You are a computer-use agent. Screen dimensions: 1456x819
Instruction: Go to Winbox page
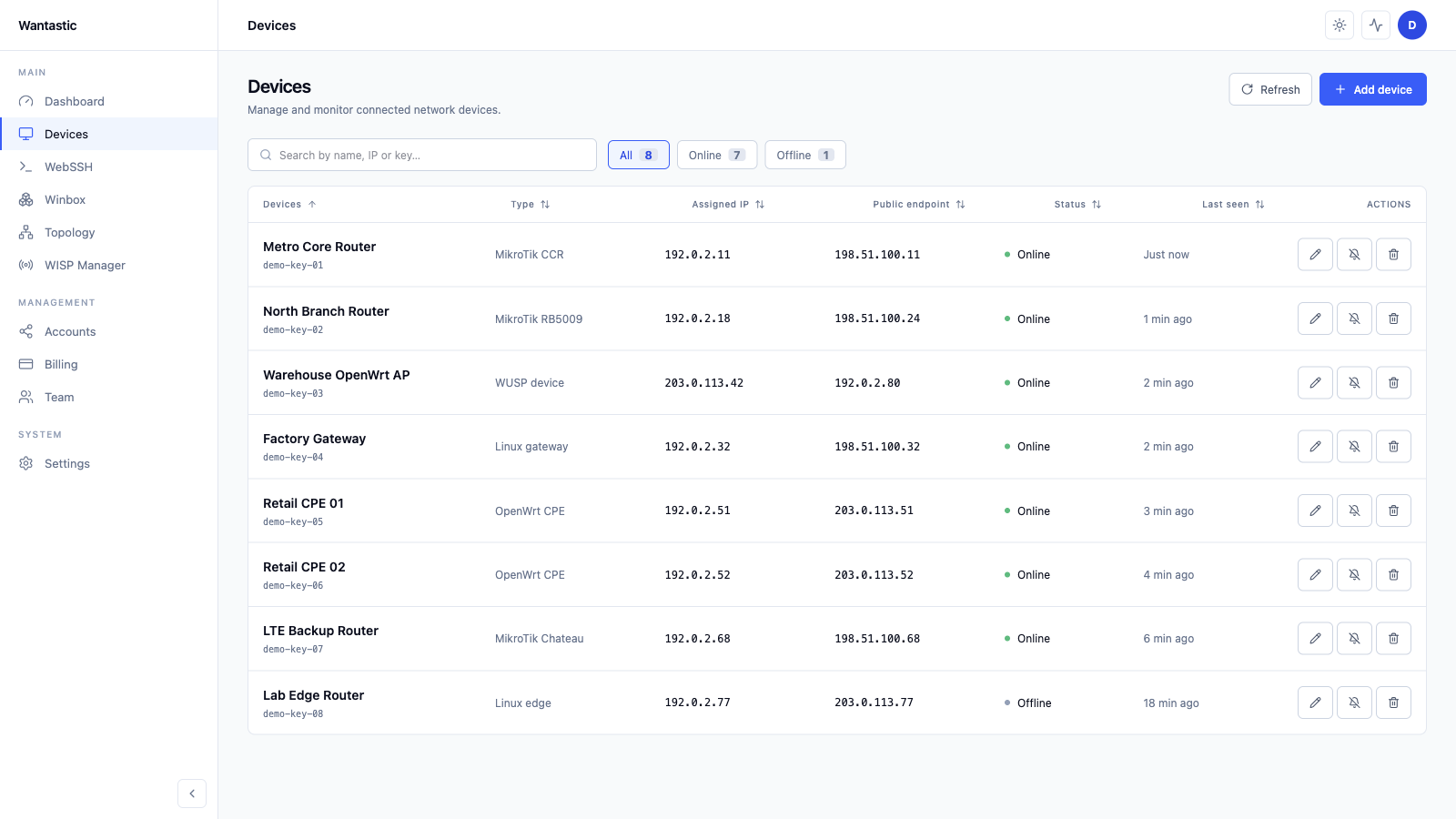point(109,199)
